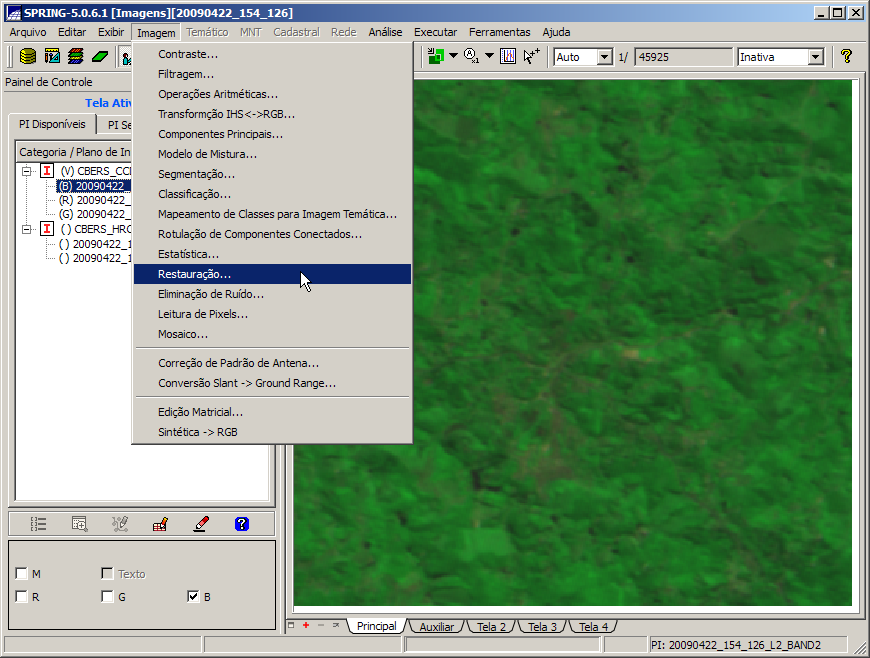This screenshot has width=870, height=658.
Task: Click the blue help icon in control panel
Action: (241, 523)
